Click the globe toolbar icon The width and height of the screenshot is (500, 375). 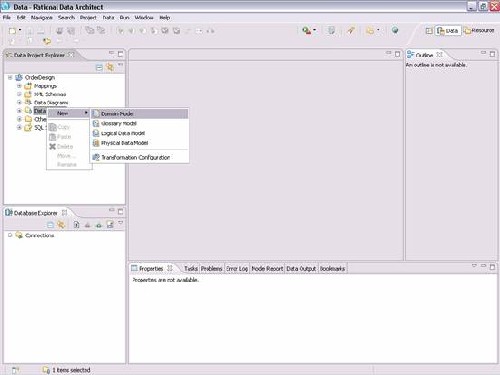tap(395, 30)
